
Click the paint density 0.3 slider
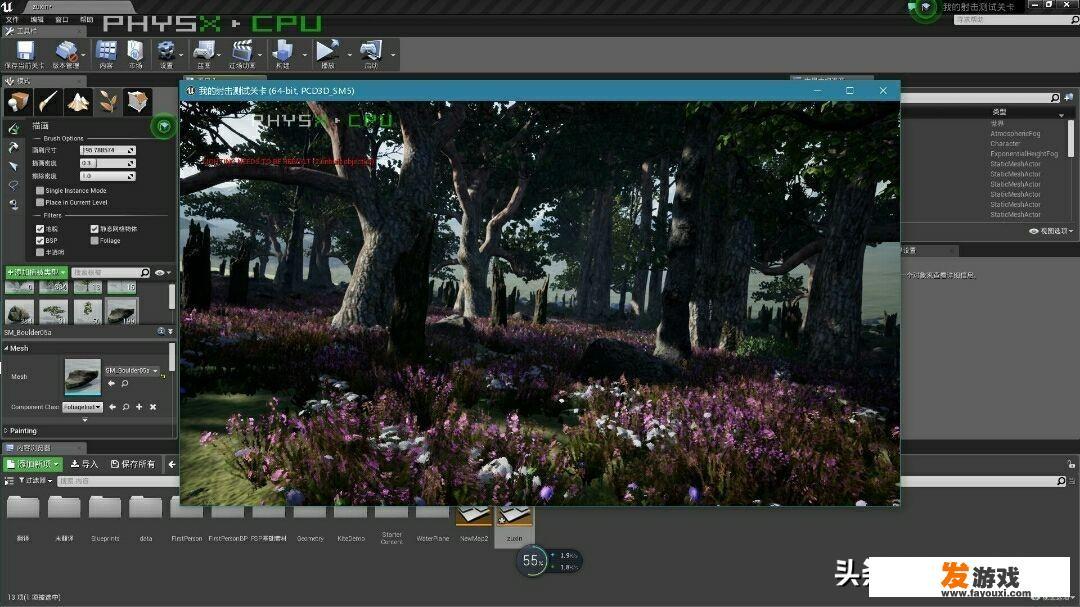(107, 163)
